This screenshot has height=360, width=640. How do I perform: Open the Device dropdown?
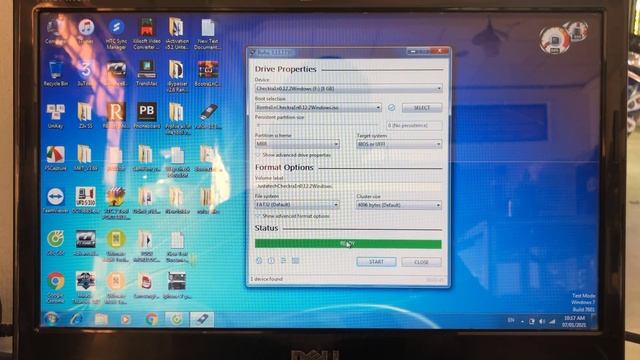(348, 88)
